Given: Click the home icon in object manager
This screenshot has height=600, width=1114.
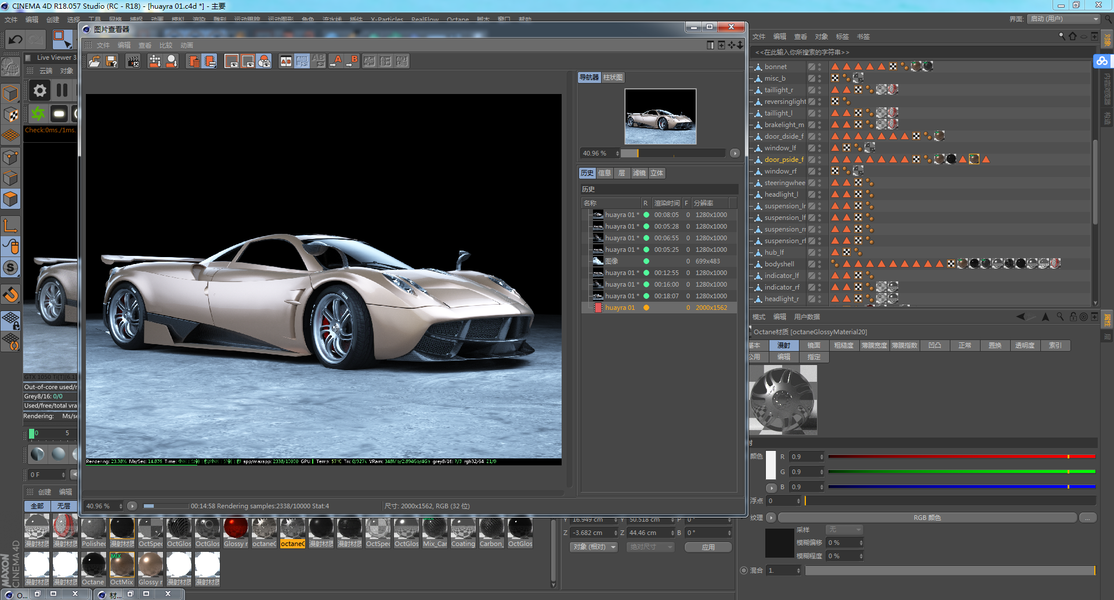Looking at the screenshot, I should click(1072, 37).
